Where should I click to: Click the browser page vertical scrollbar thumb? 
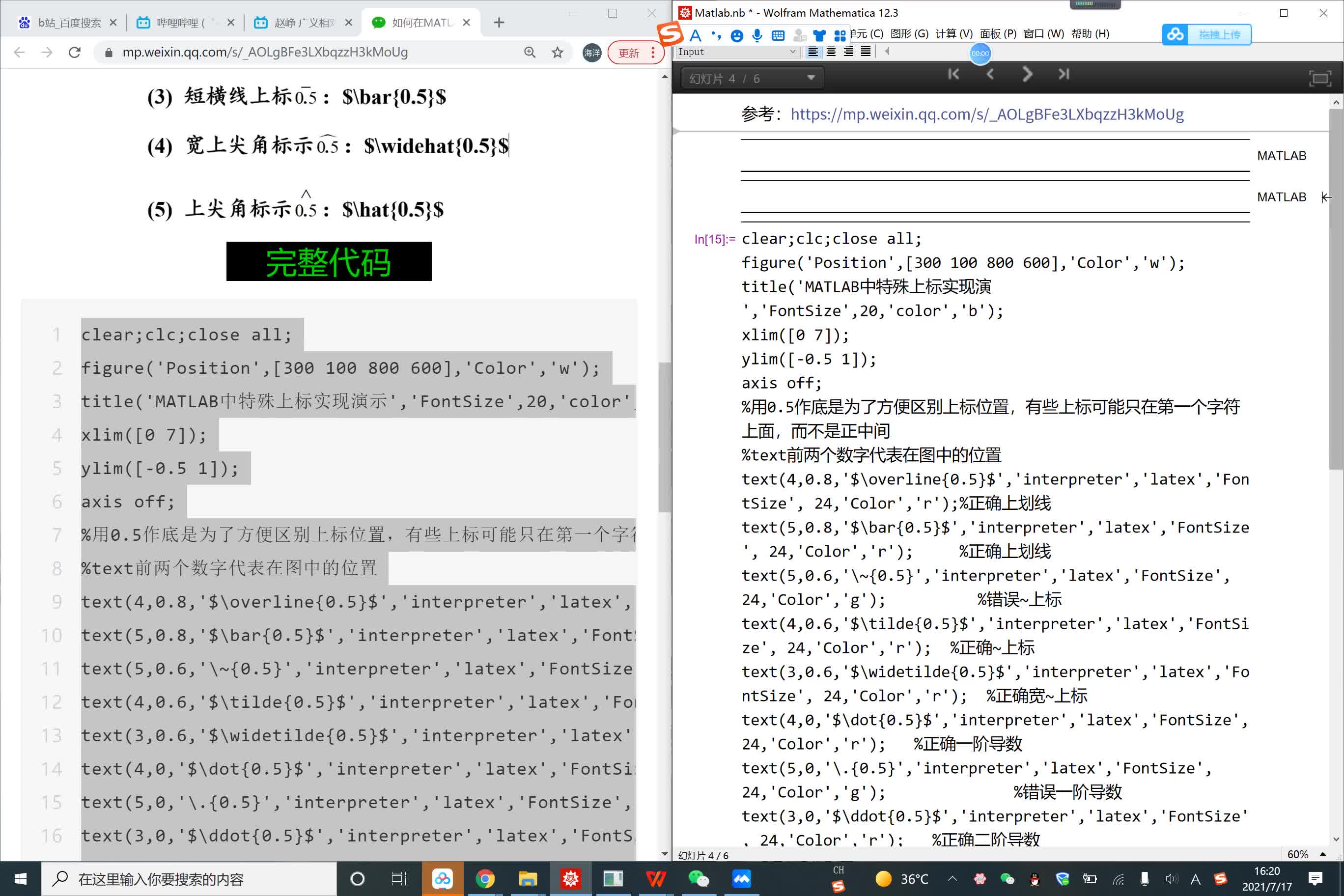[x=664, y=437]
